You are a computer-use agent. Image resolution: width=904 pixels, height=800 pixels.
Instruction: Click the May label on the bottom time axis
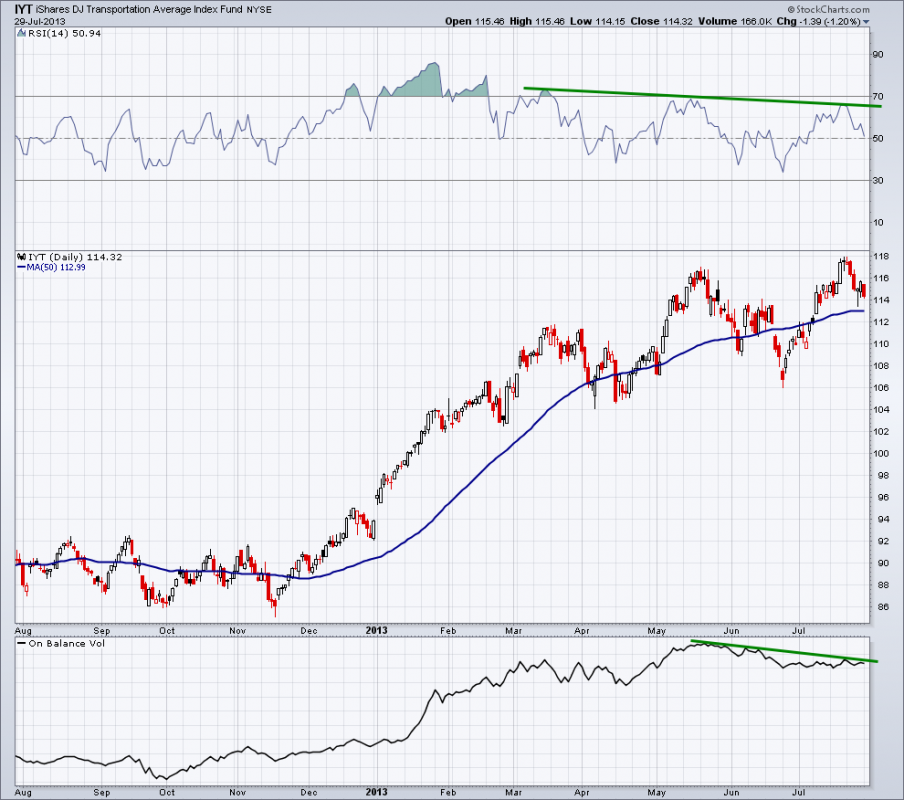tap(658, 792)
